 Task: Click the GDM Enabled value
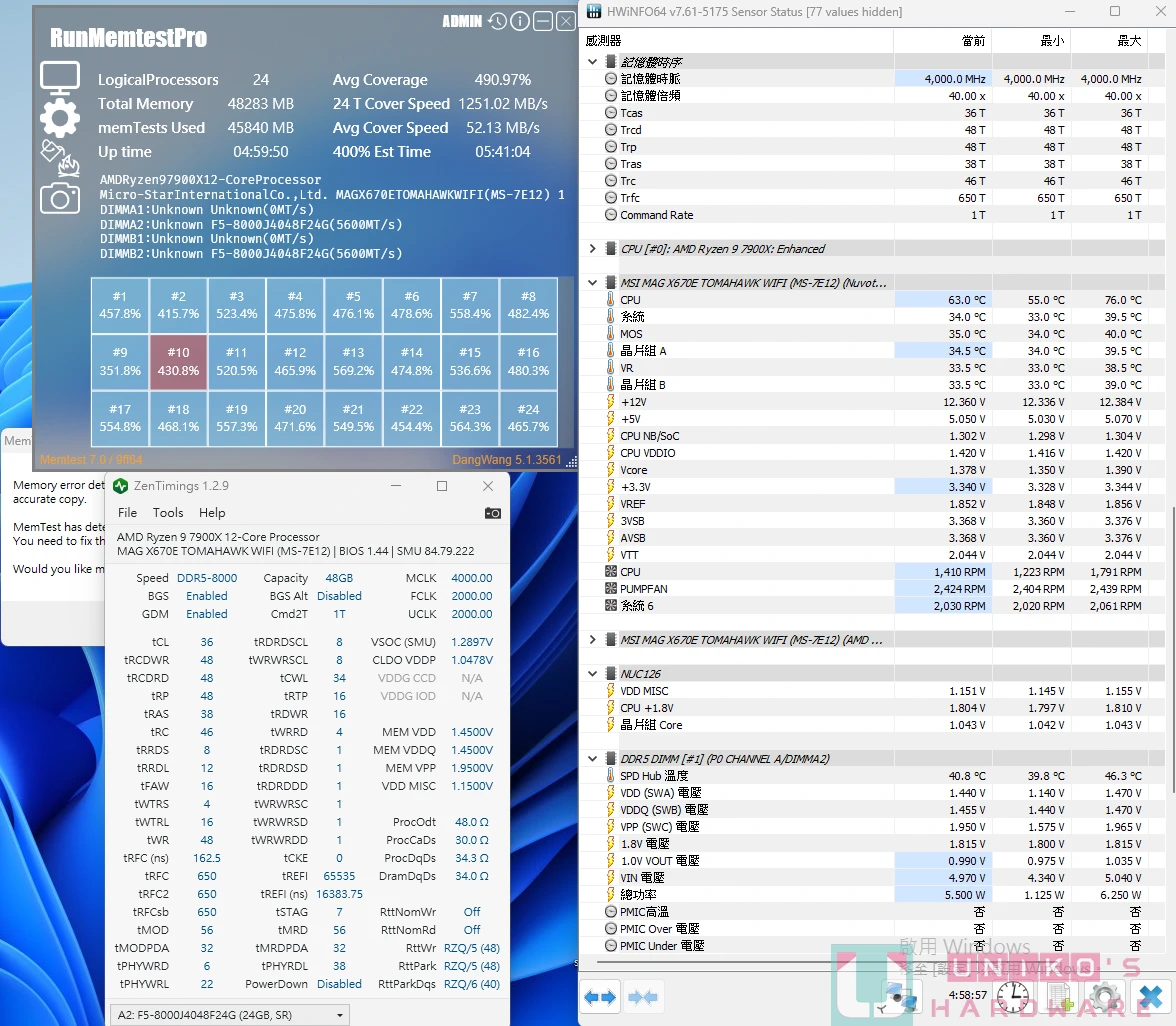click(x=207, y=614)
